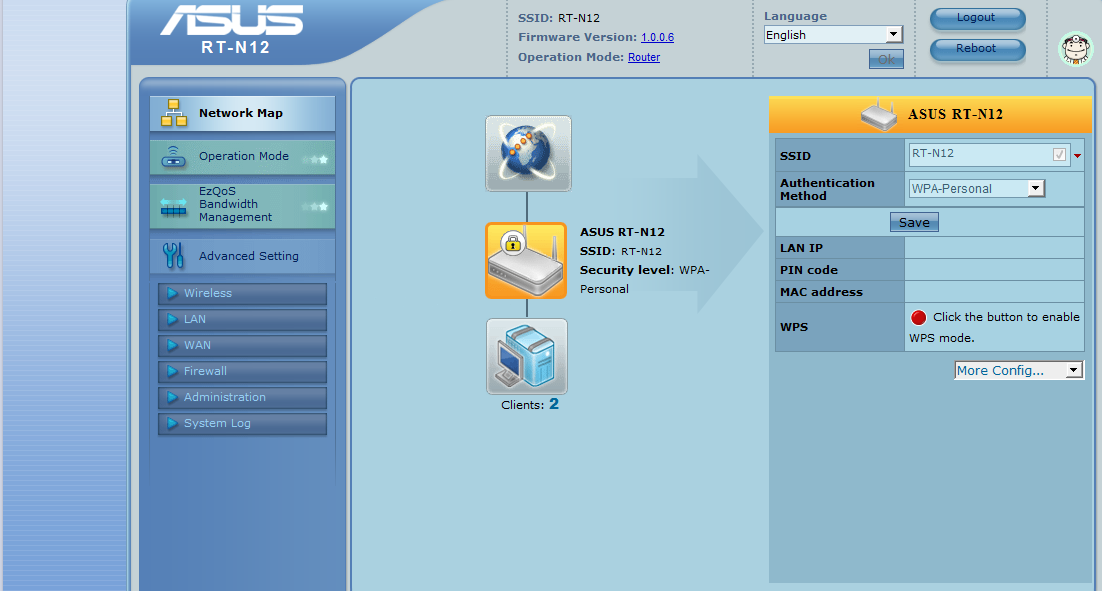The image size is (1102, 591).
Task: Expand the red arrow next to SSID
Action: [1077, 155]
